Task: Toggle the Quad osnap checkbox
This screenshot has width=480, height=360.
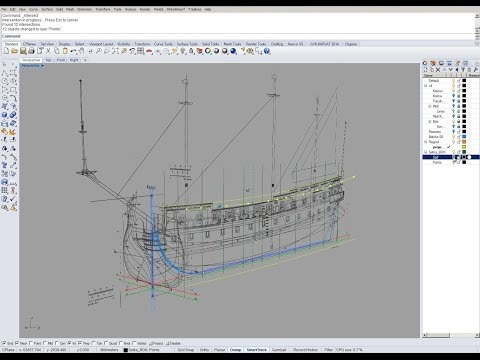Action: (x=106, y=343)
